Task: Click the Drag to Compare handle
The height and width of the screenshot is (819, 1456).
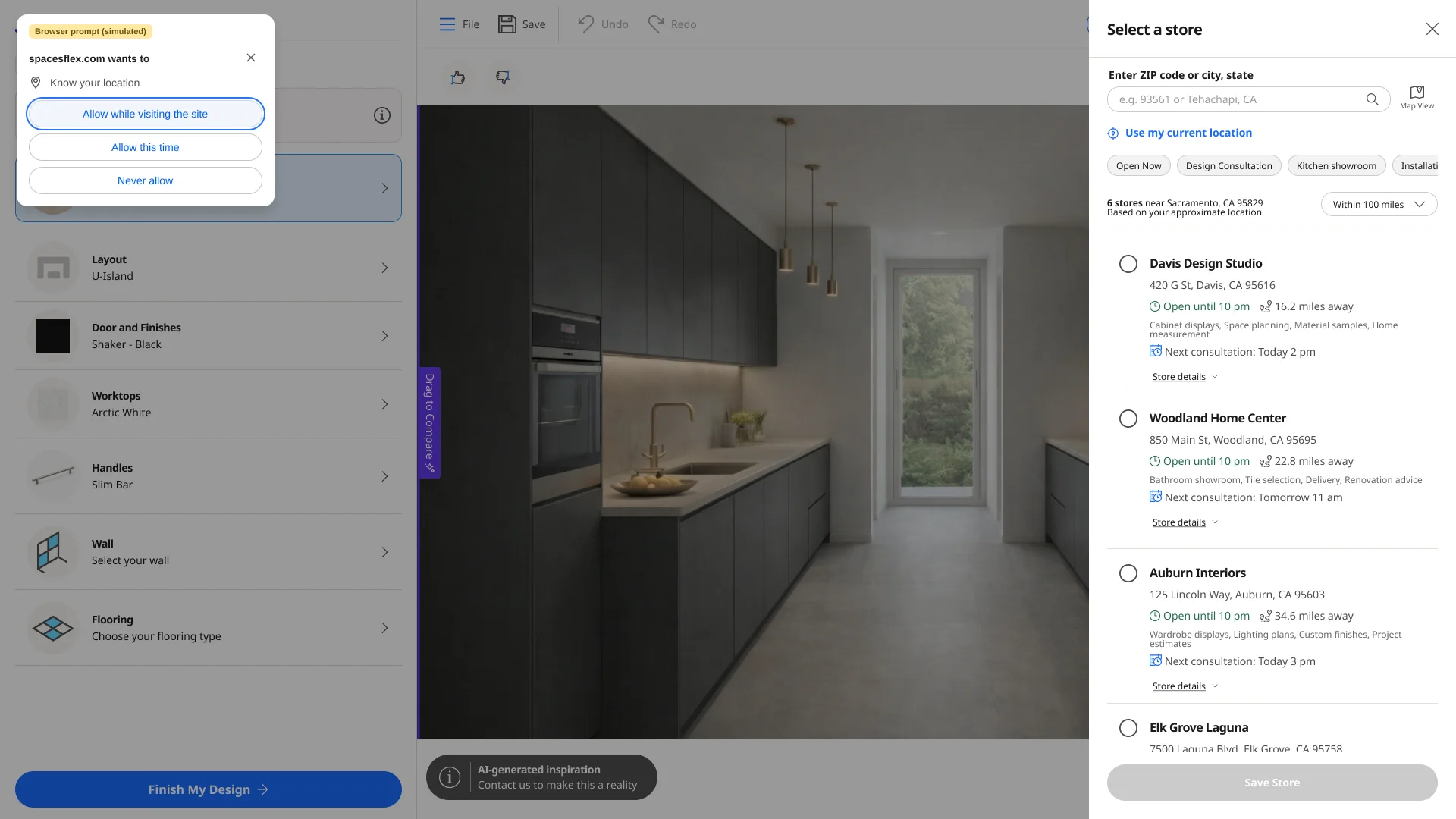Action: point(430,422)
